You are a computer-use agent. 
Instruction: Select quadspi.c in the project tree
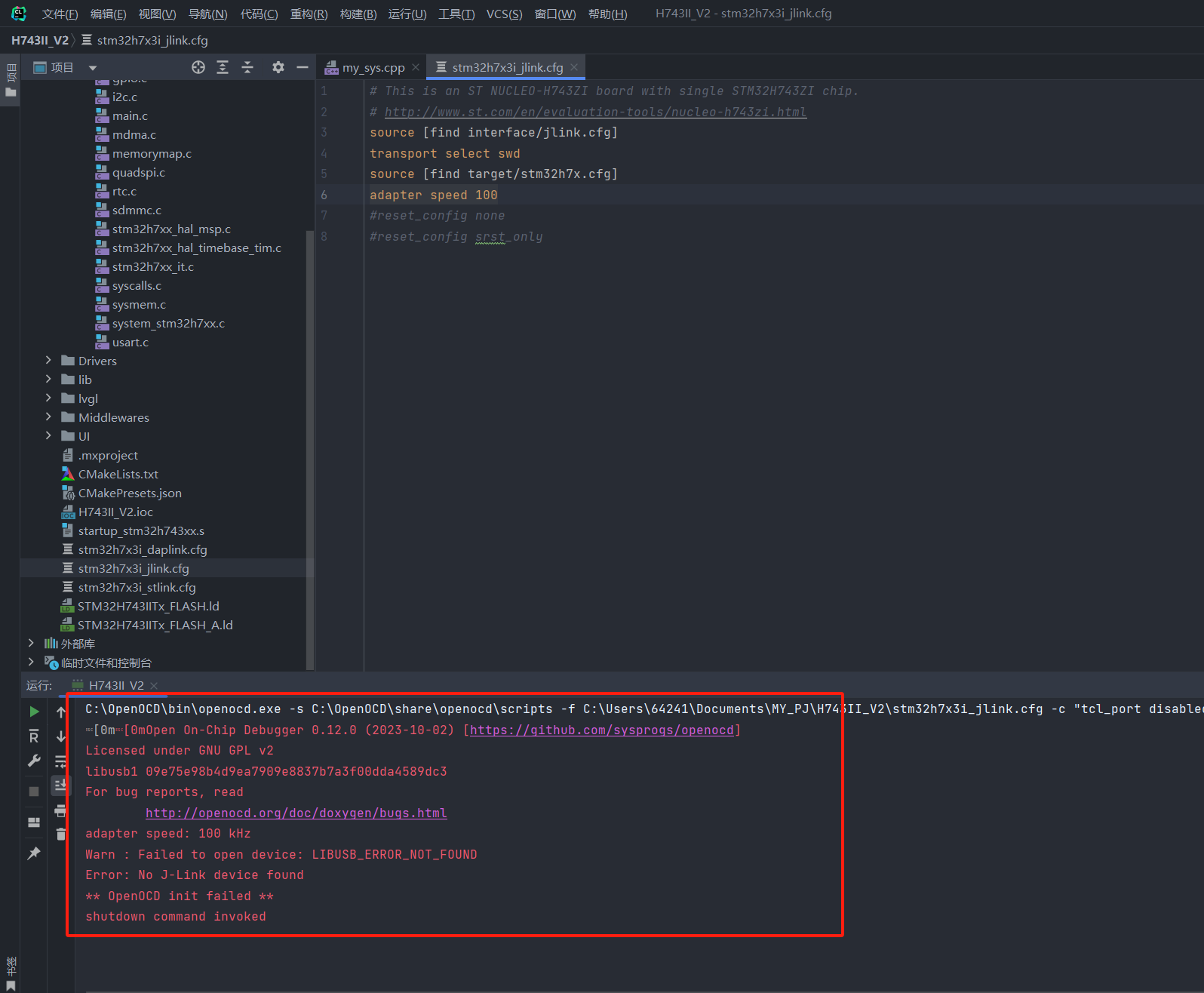[x=139, y=172]
